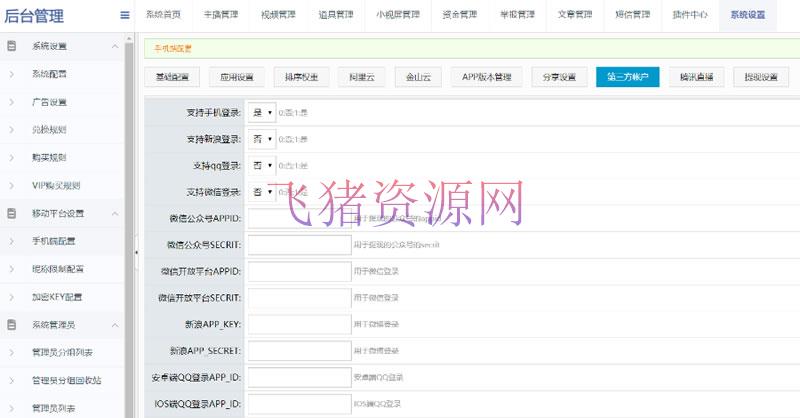Open the 支持微信登录 dropdown
Image resolution: width=800 pixels, height=418 pixels.
tap(262, 191)
